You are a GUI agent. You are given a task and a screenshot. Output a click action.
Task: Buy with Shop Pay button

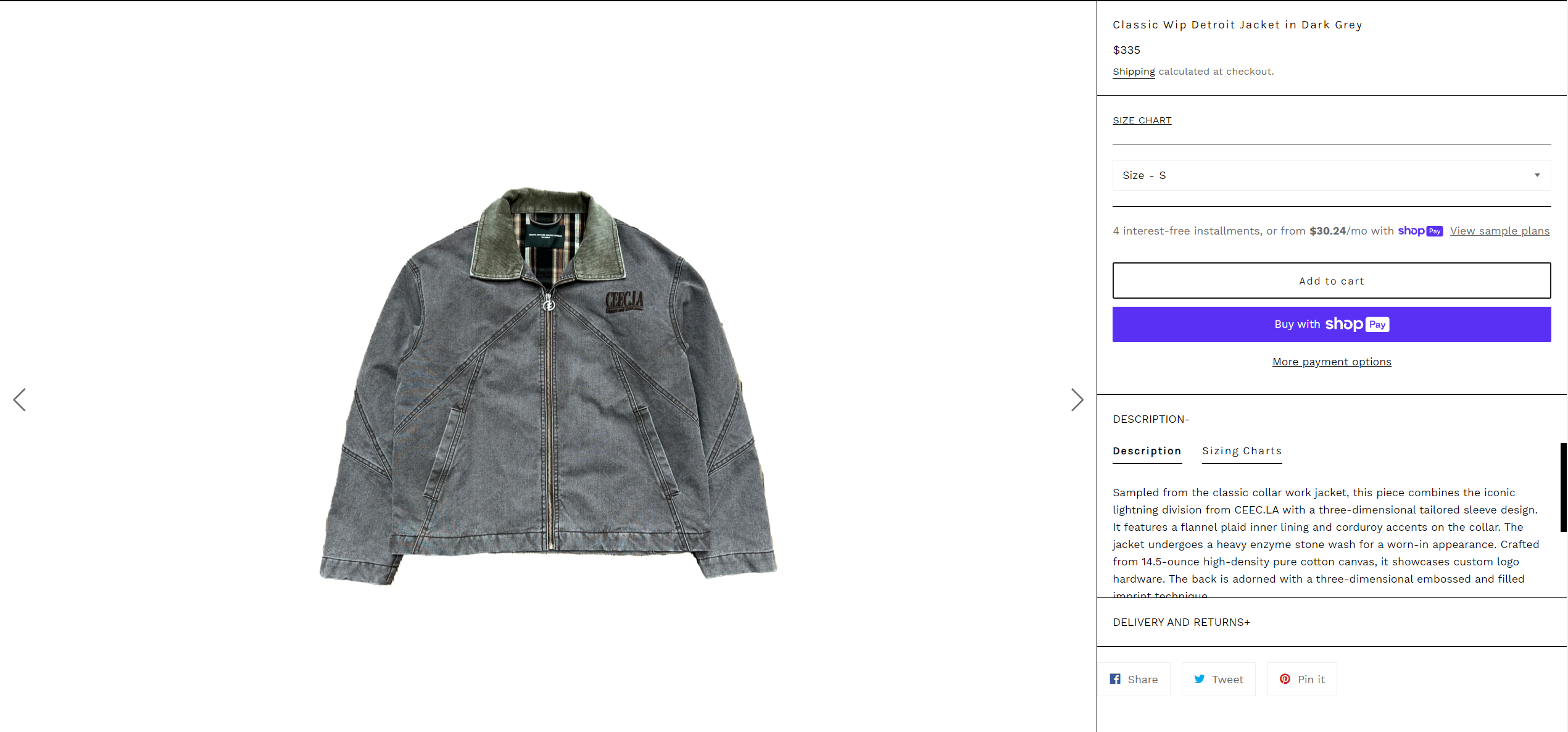pos(1331,325)
